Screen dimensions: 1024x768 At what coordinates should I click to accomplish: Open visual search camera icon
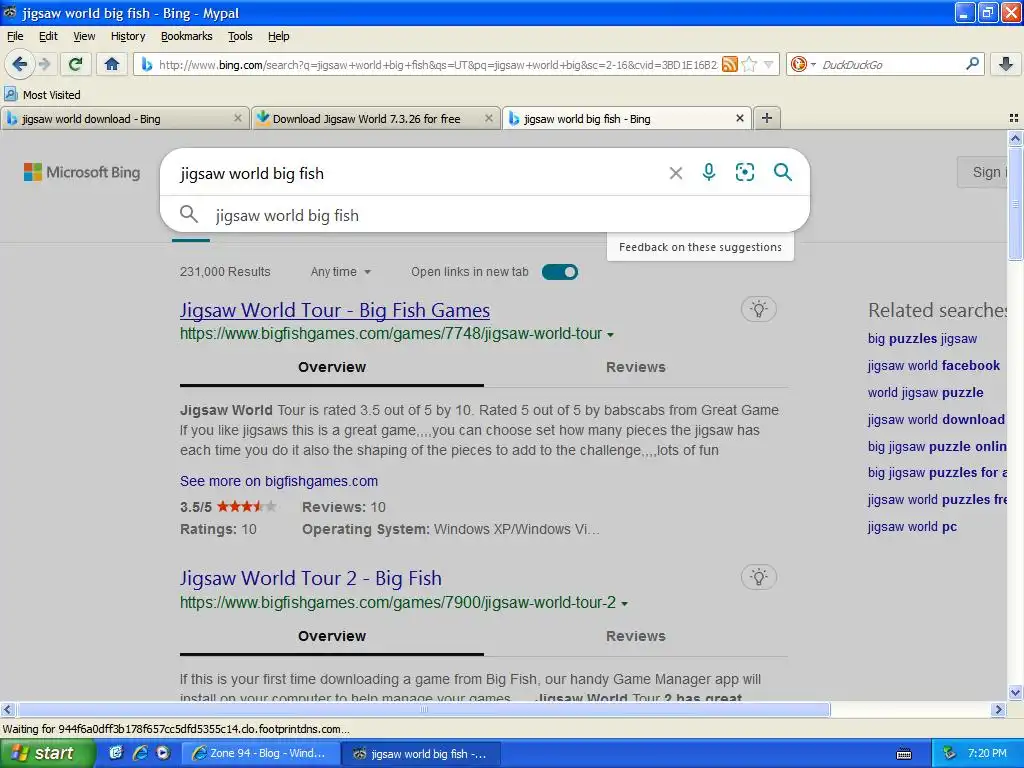(744, 172)
